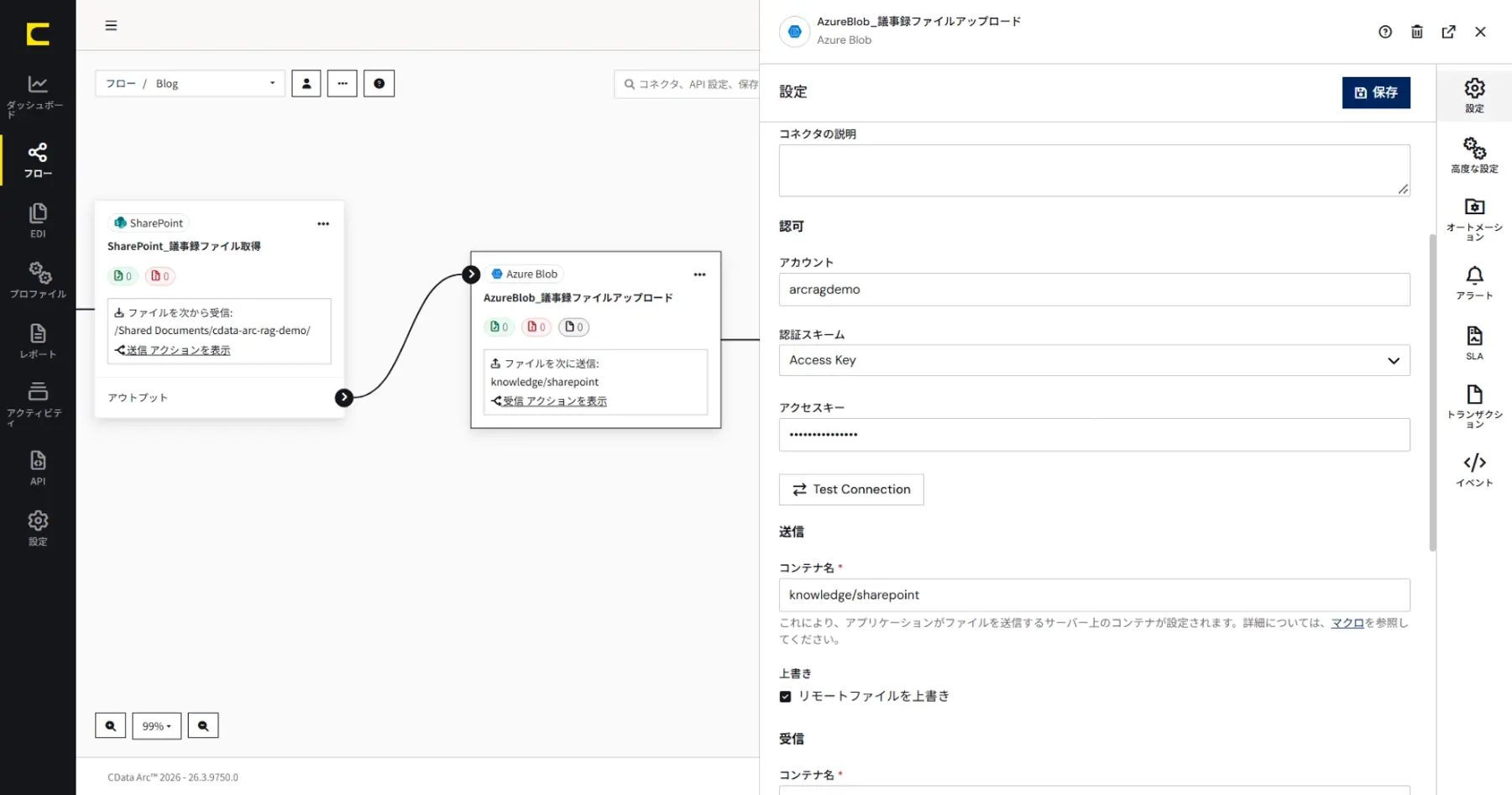Delete connector using the trash icon

click(1417, 32)
